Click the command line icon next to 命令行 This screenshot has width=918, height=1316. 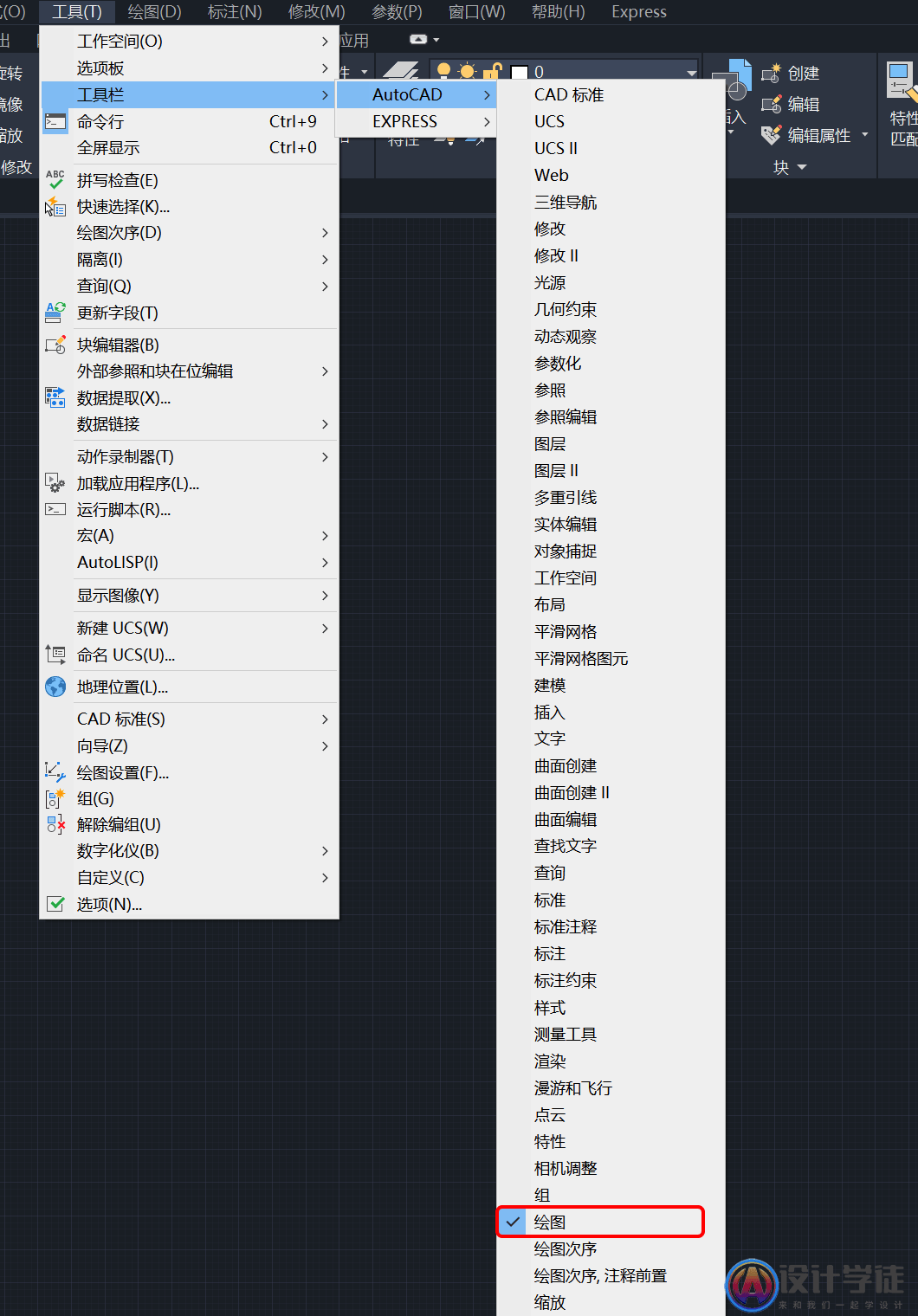point(55,122)
